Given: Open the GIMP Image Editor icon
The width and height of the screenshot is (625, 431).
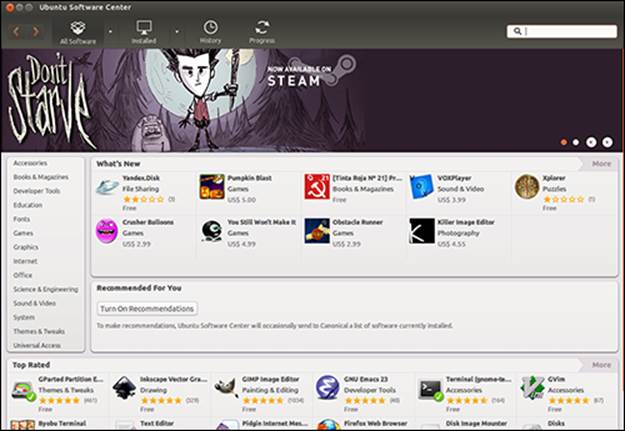Looking at the screenshot, I should coord(226,388).
